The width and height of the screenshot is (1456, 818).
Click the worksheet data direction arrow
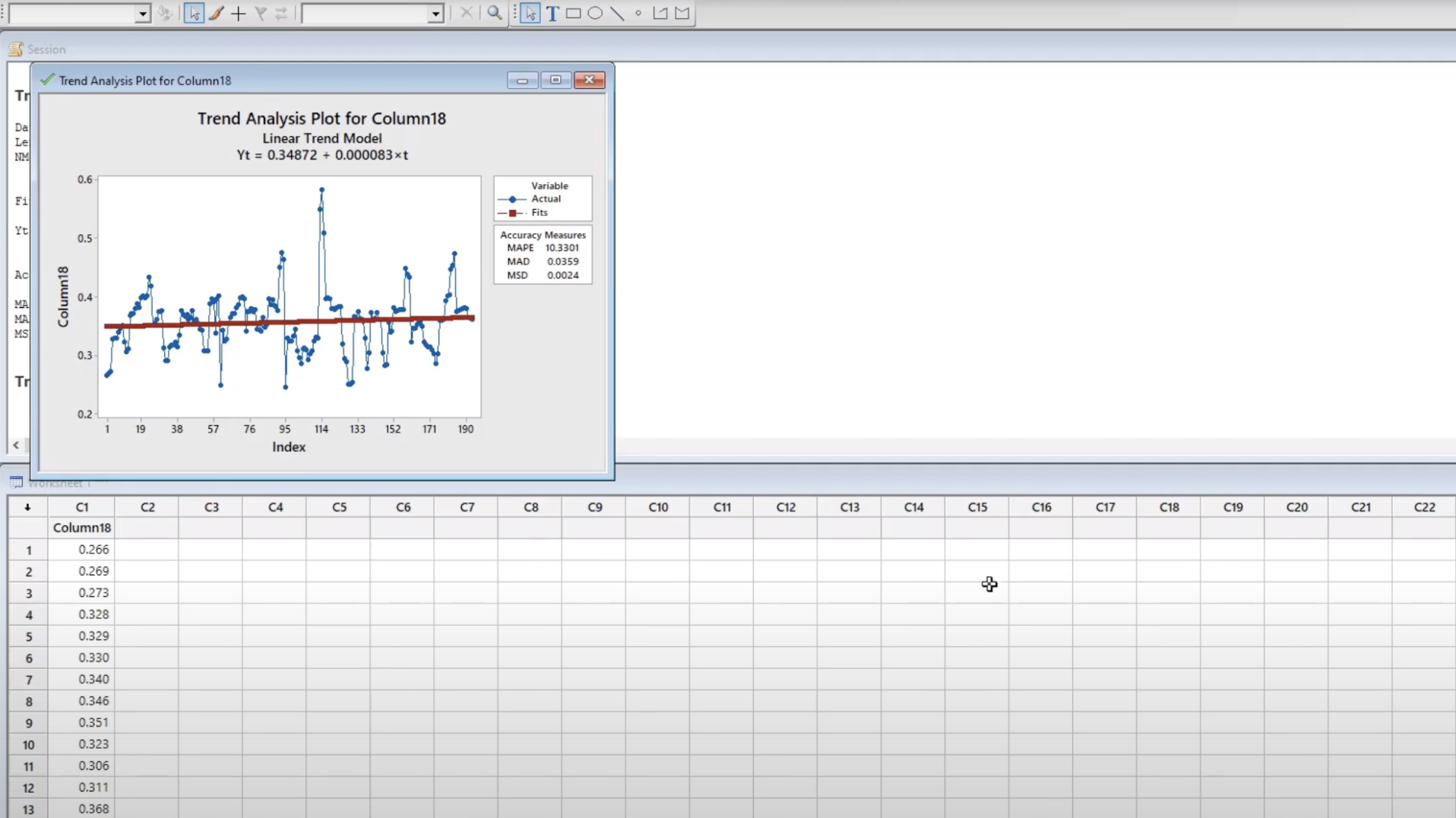(x=27, y=507)
